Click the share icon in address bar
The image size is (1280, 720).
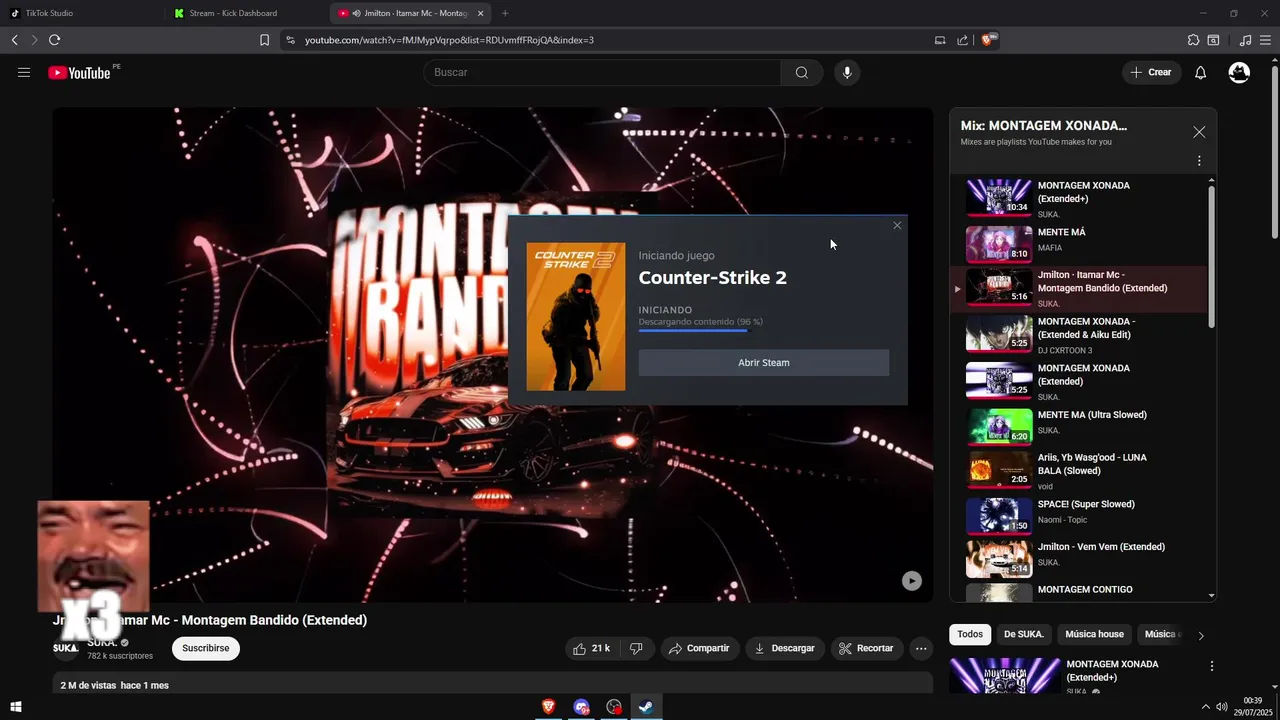(962, 40)
